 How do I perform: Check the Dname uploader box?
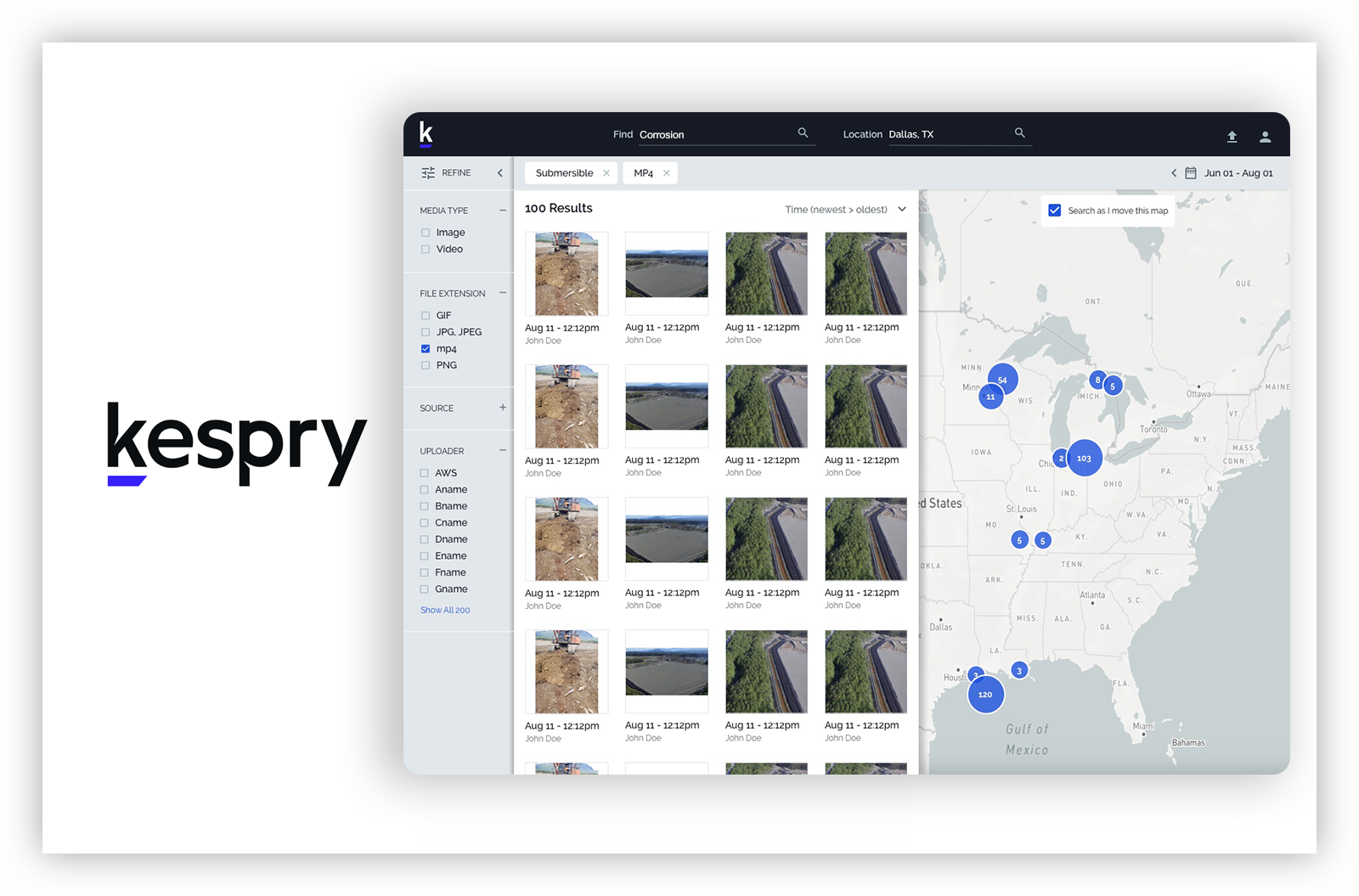425,539
